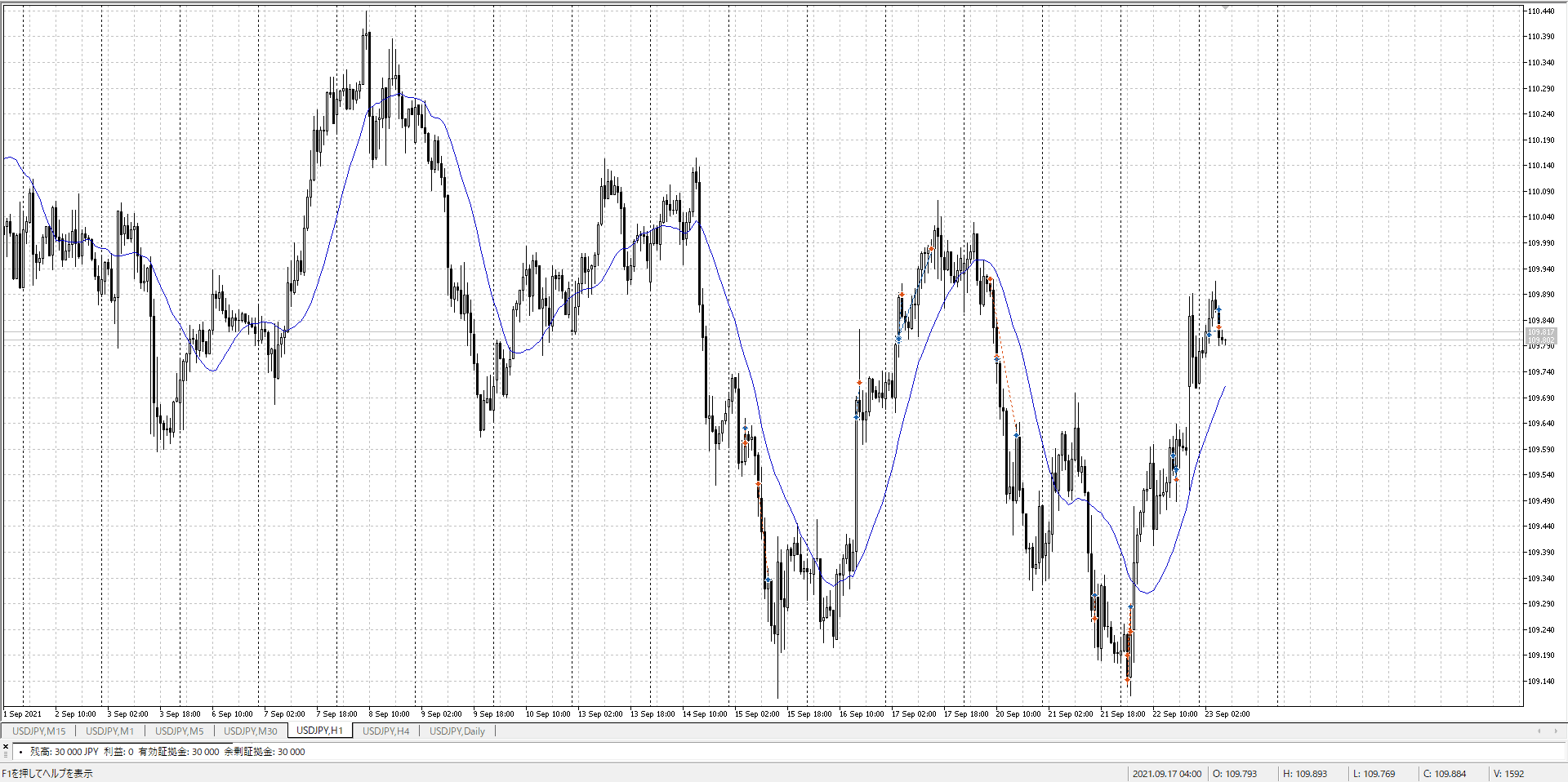This screenshot has width=1568, height=782.
Task: Click the 8 Sep 10:00 label on time axis
Action: pos(389,714)
